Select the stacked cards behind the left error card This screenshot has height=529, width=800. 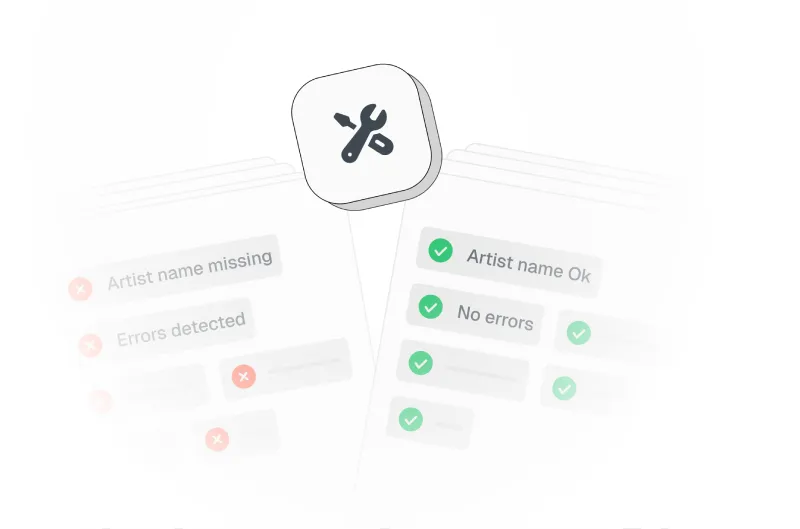[194, 181]
